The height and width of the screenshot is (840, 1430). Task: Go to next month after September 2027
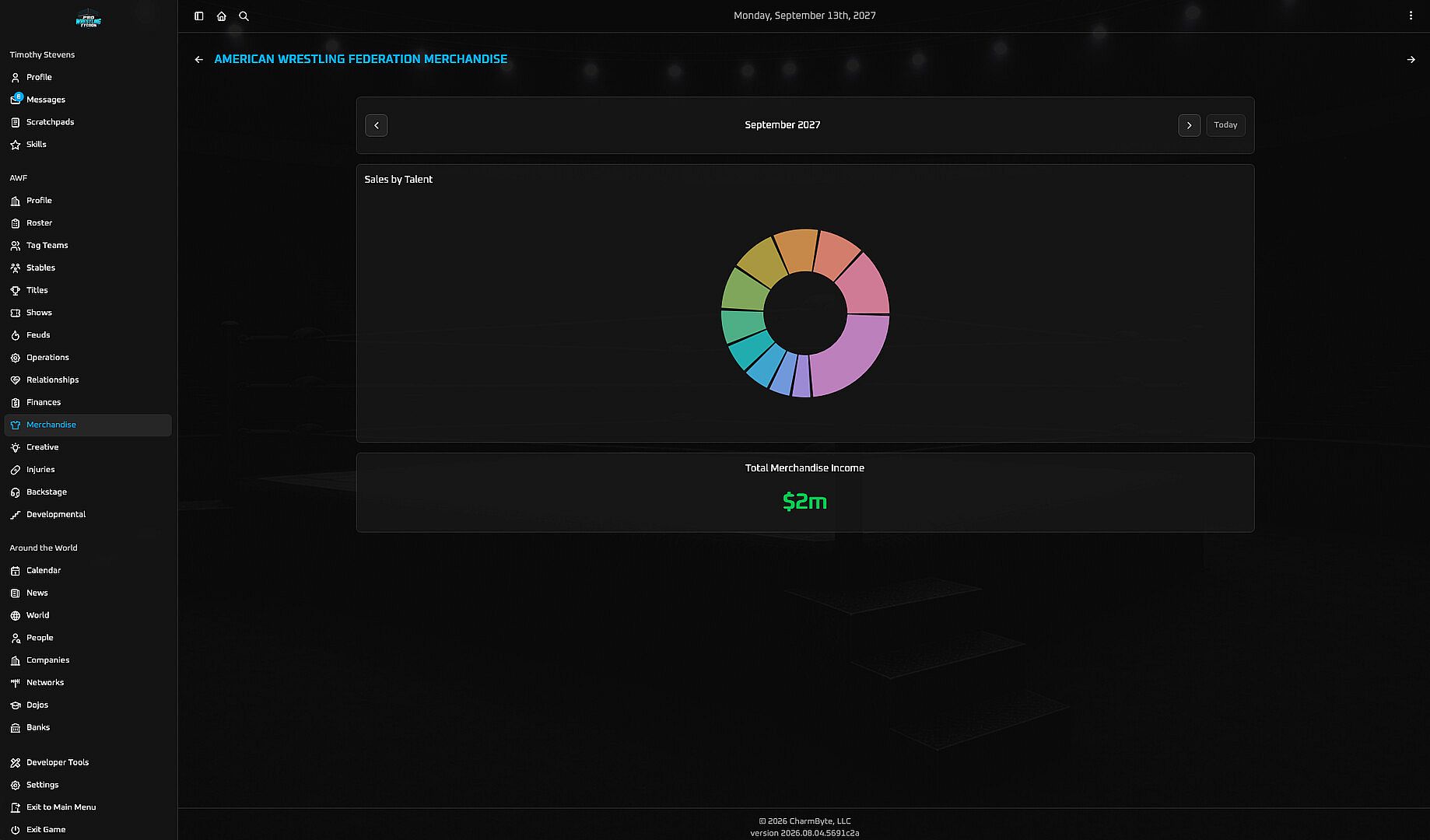(1189, 125)
